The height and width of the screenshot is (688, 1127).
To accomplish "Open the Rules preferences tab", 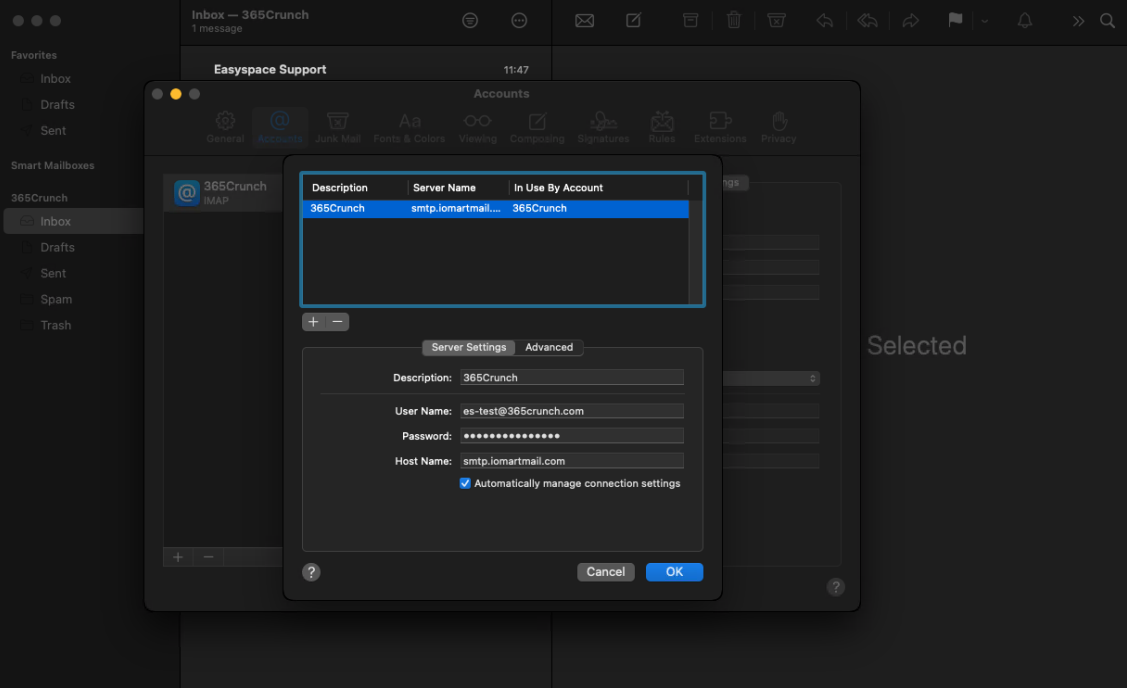I will pos(662,128).
